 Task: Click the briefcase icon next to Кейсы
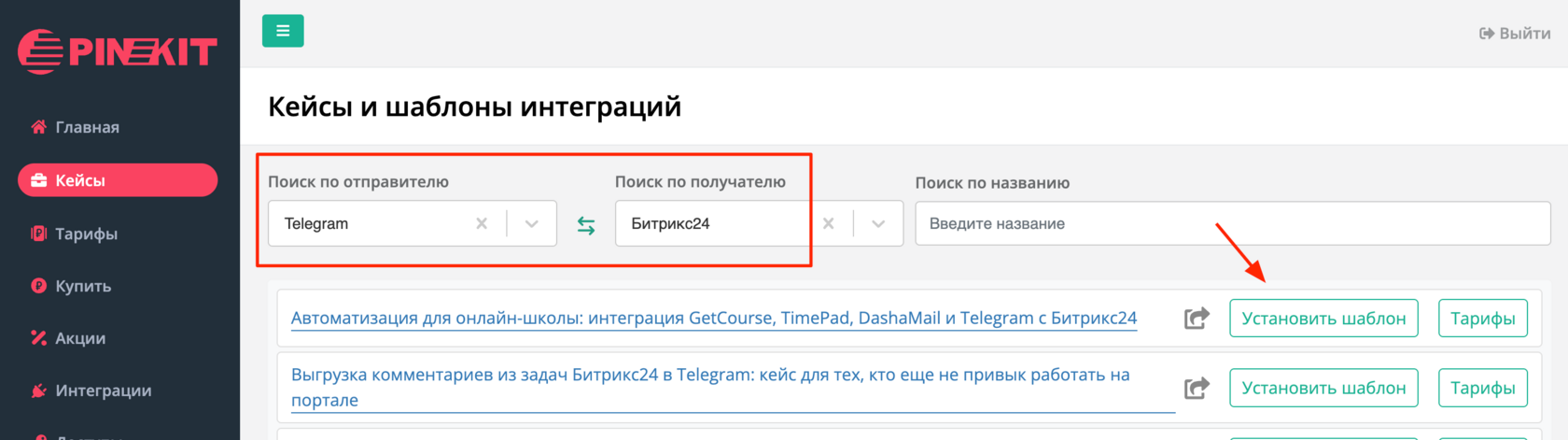click(x=39, y=180)
